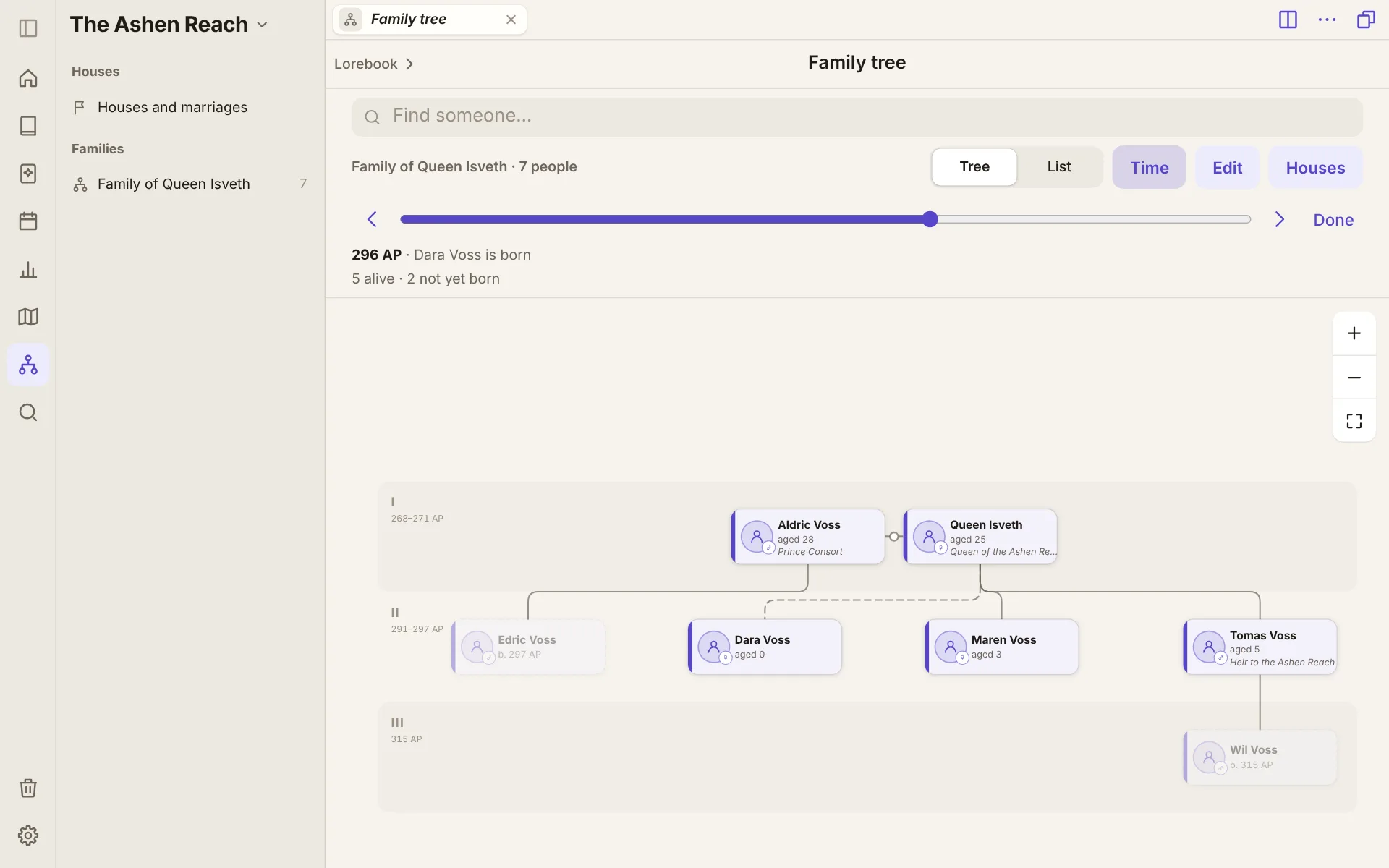
Task: Open the search magnifier sidebar icon
Action: pos(28,412)
